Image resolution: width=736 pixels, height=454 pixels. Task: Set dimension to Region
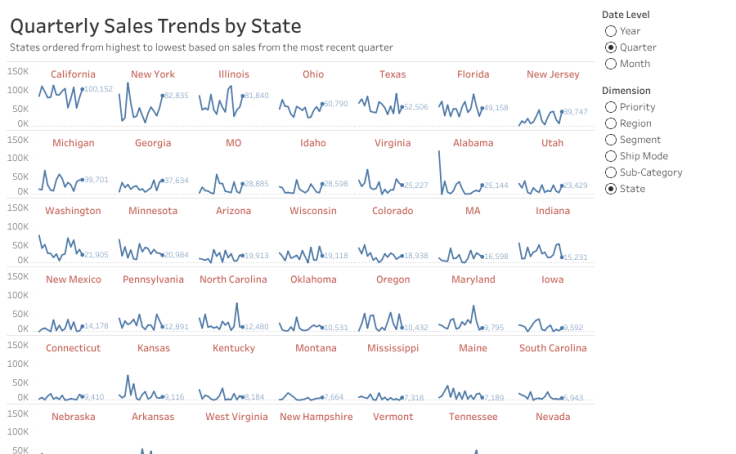(610, 123)
